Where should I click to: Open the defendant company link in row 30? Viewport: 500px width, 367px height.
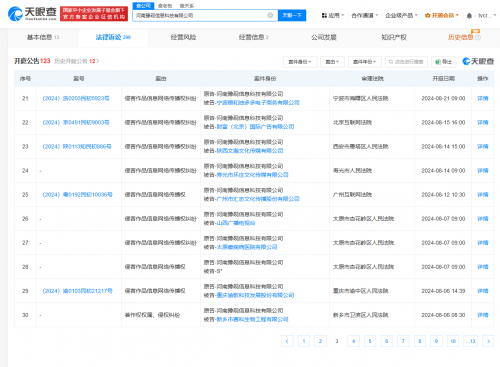tap(252, 319)
